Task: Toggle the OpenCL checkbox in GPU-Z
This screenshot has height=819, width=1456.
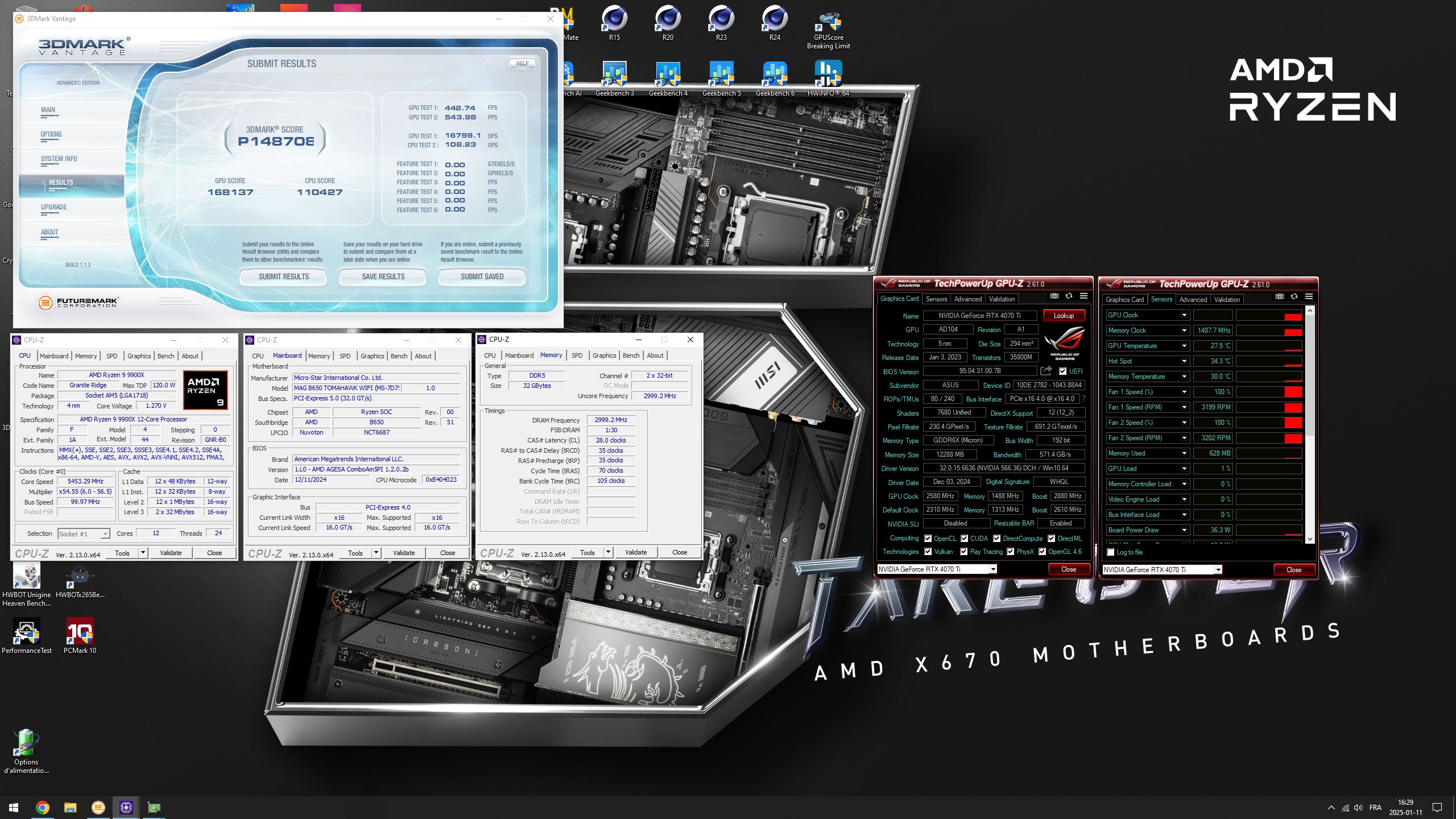Action: point(928,539)
